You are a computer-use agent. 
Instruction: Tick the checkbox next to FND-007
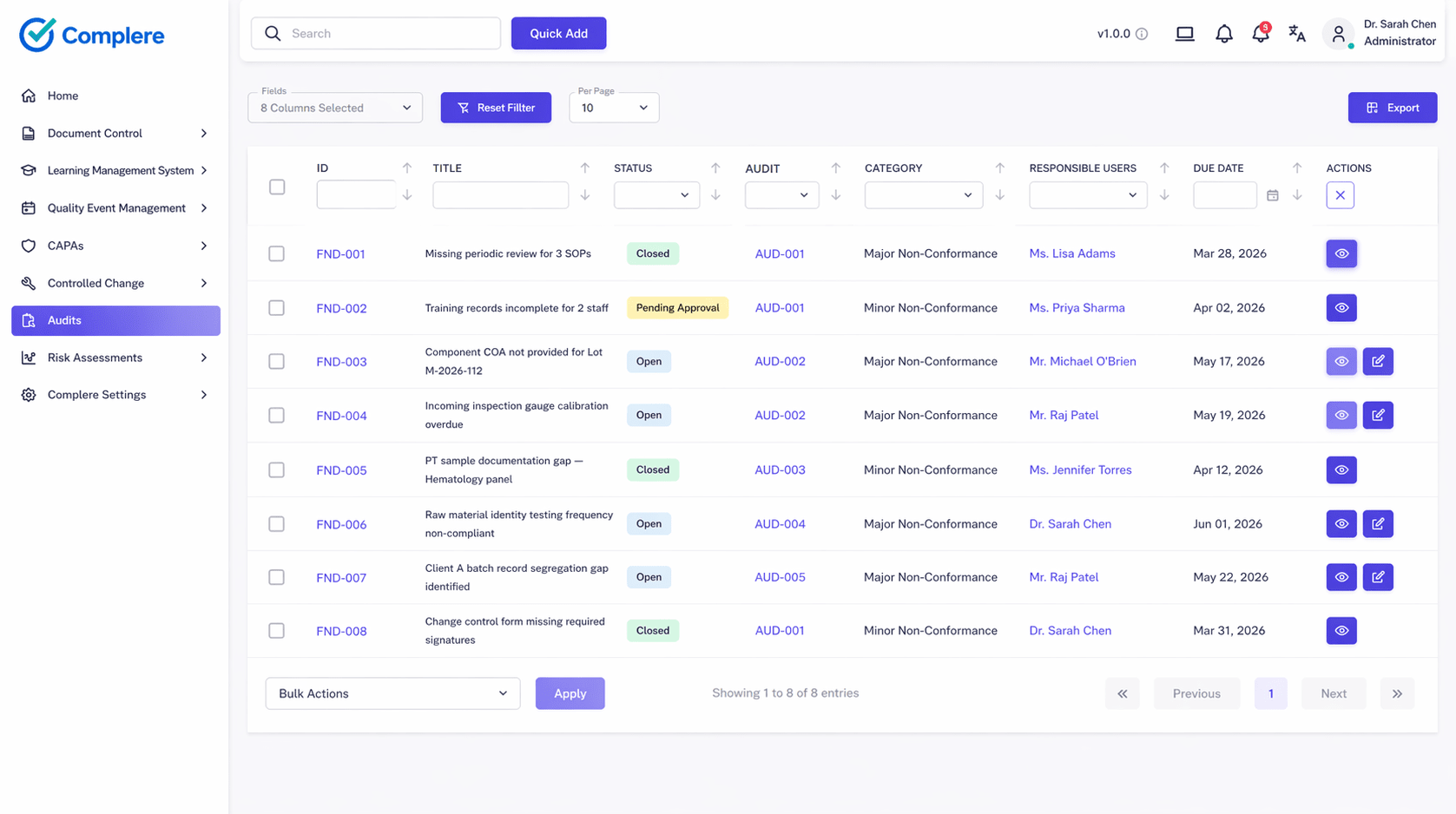(x=277, y=576)
